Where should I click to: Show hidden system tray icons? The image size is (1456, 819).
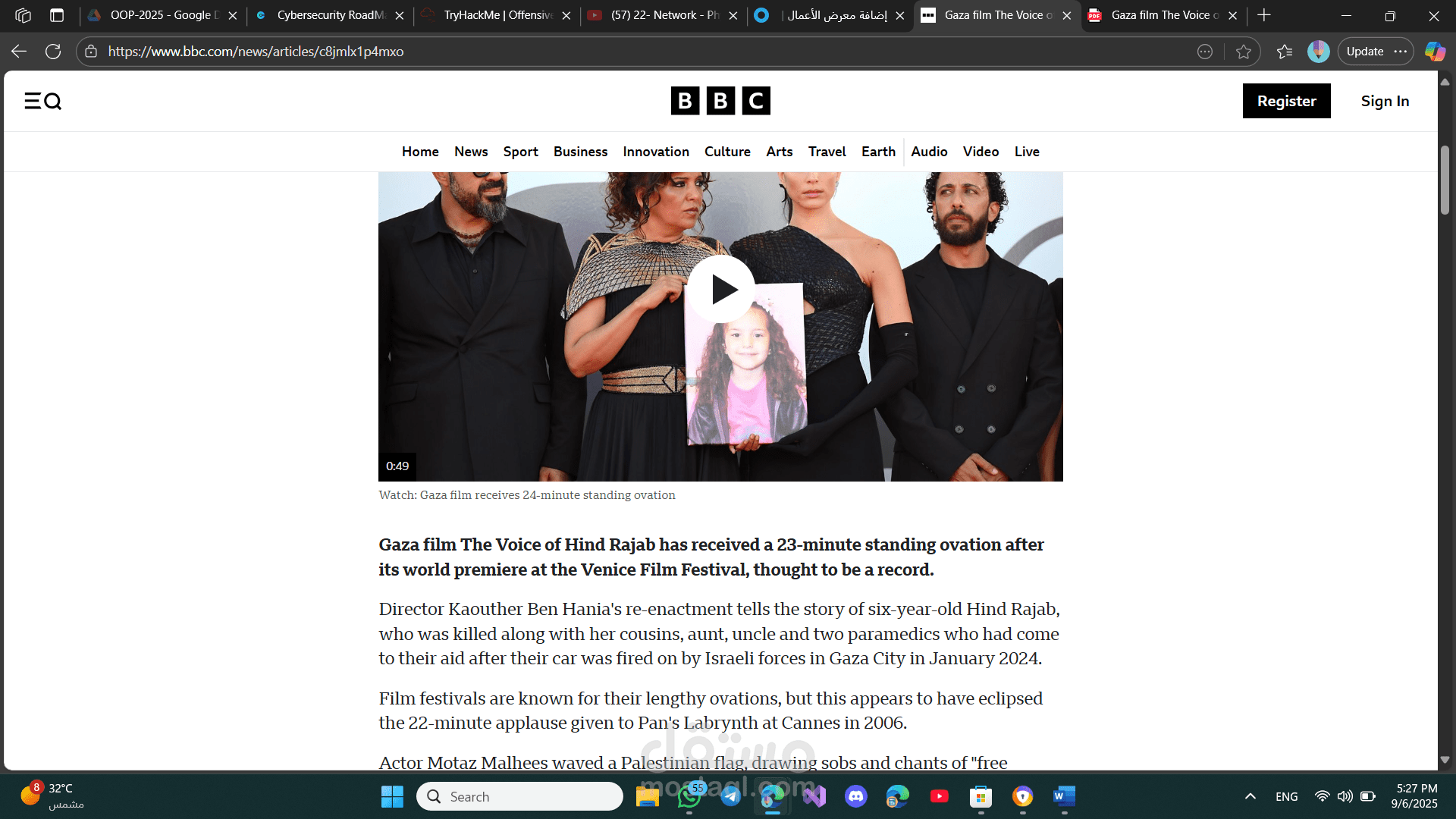1250,797
